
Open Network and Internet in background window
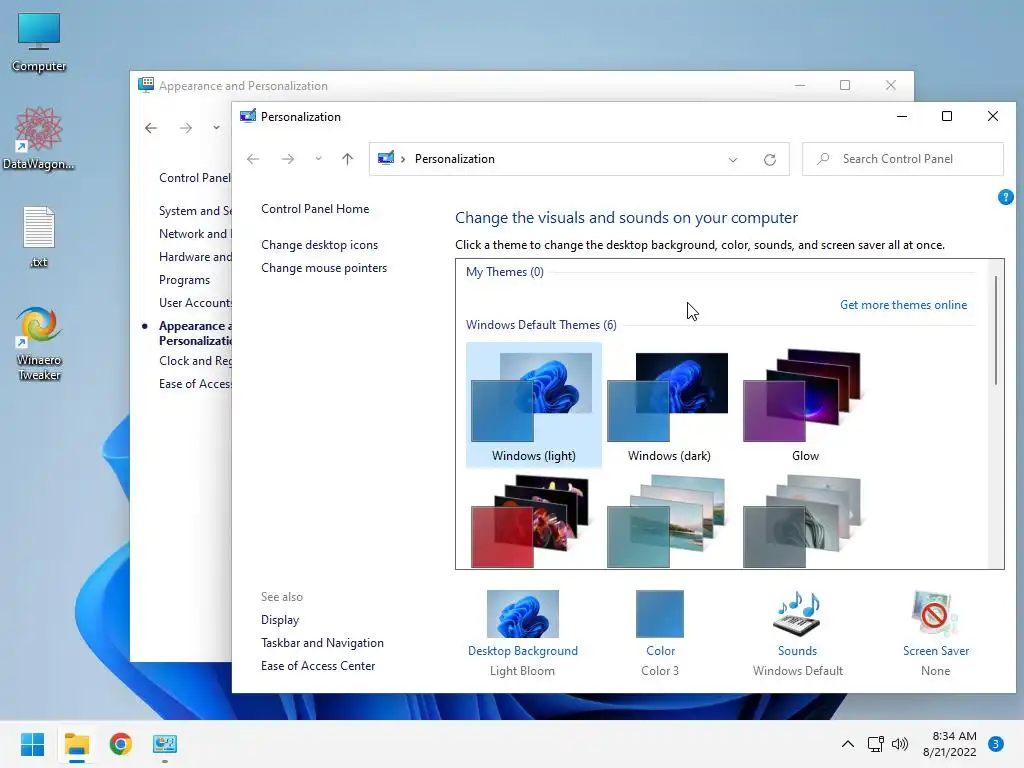(195, 234)
